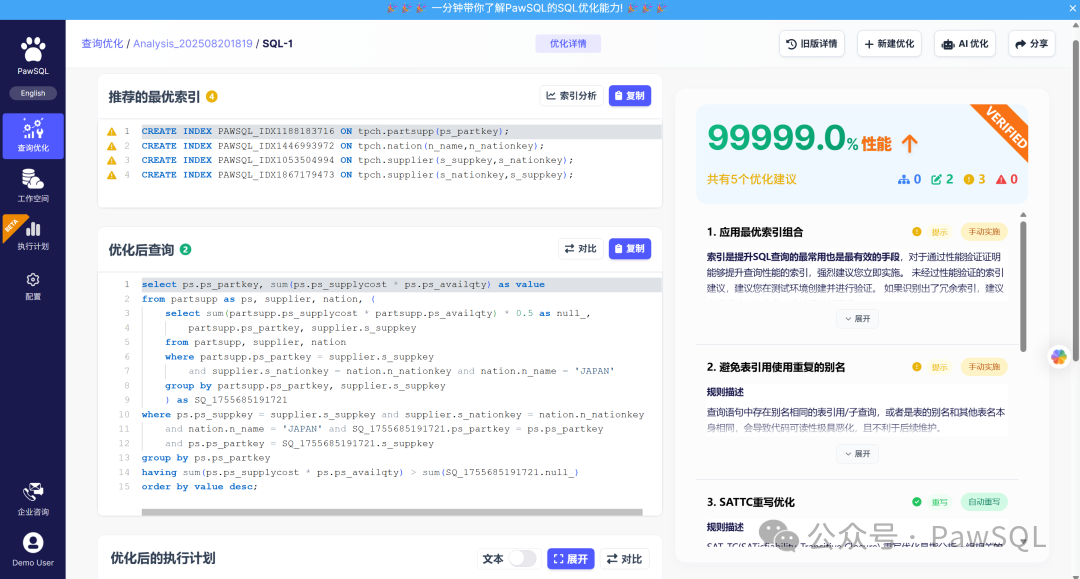The image size is (1080, 579).
Task: Open 旧版详情 legacy details
Action: click(x=812, y=43)
